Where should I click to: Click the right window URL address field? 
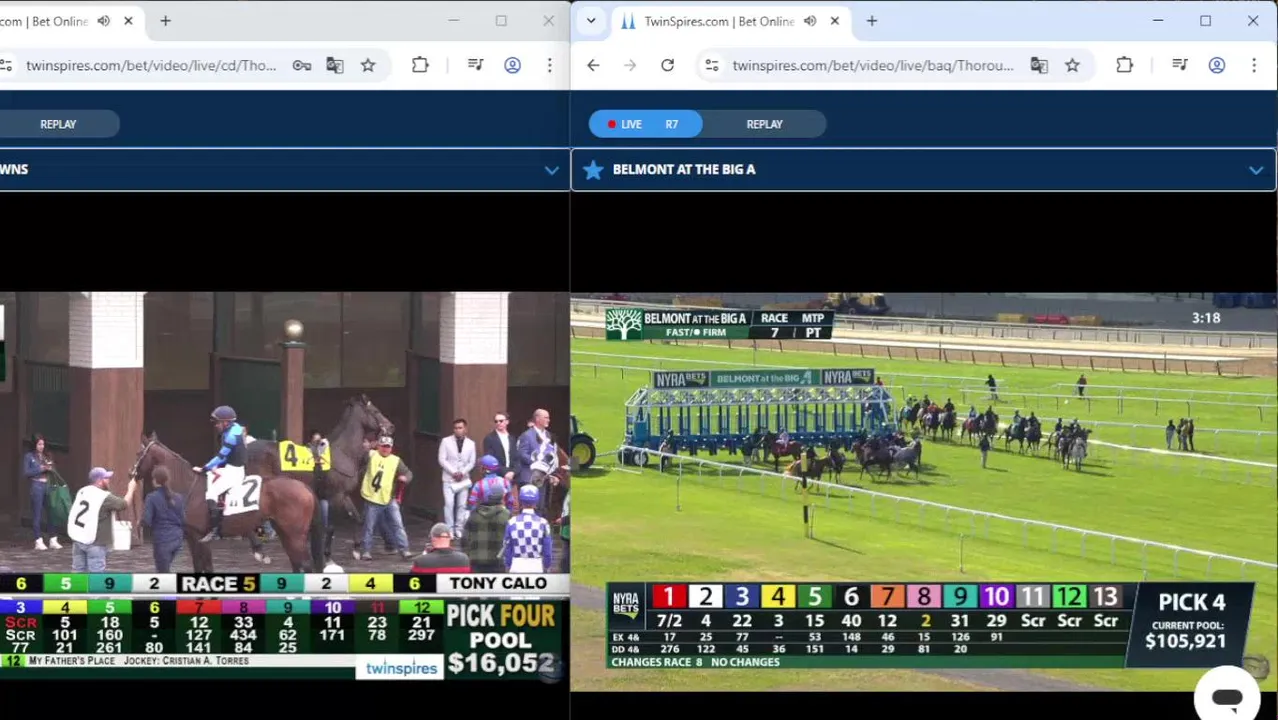point(872,65)
